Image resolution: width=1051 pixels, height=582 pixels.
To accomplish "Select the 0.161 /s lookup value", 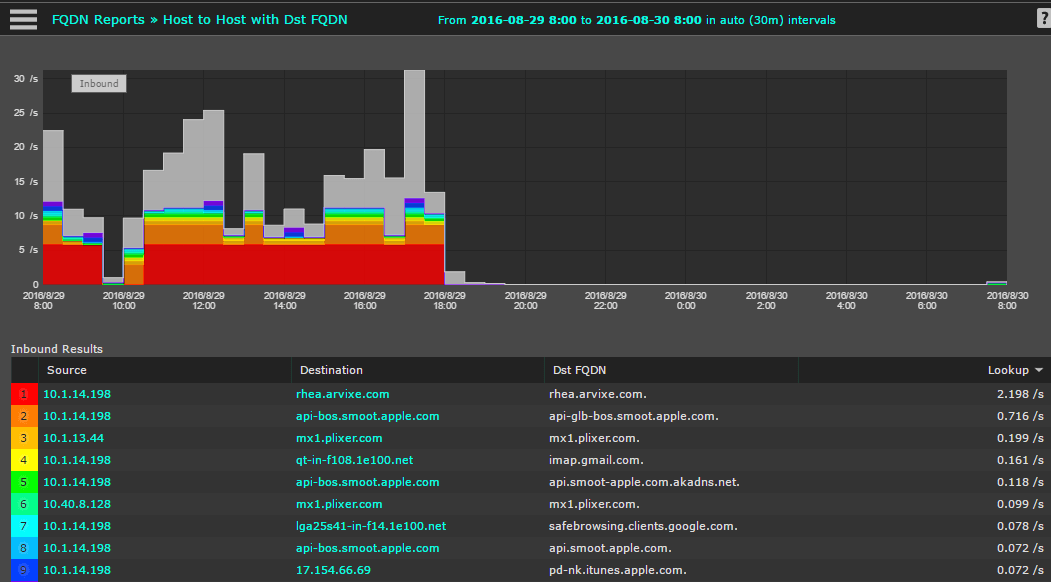I will [x=1021, y=460].
